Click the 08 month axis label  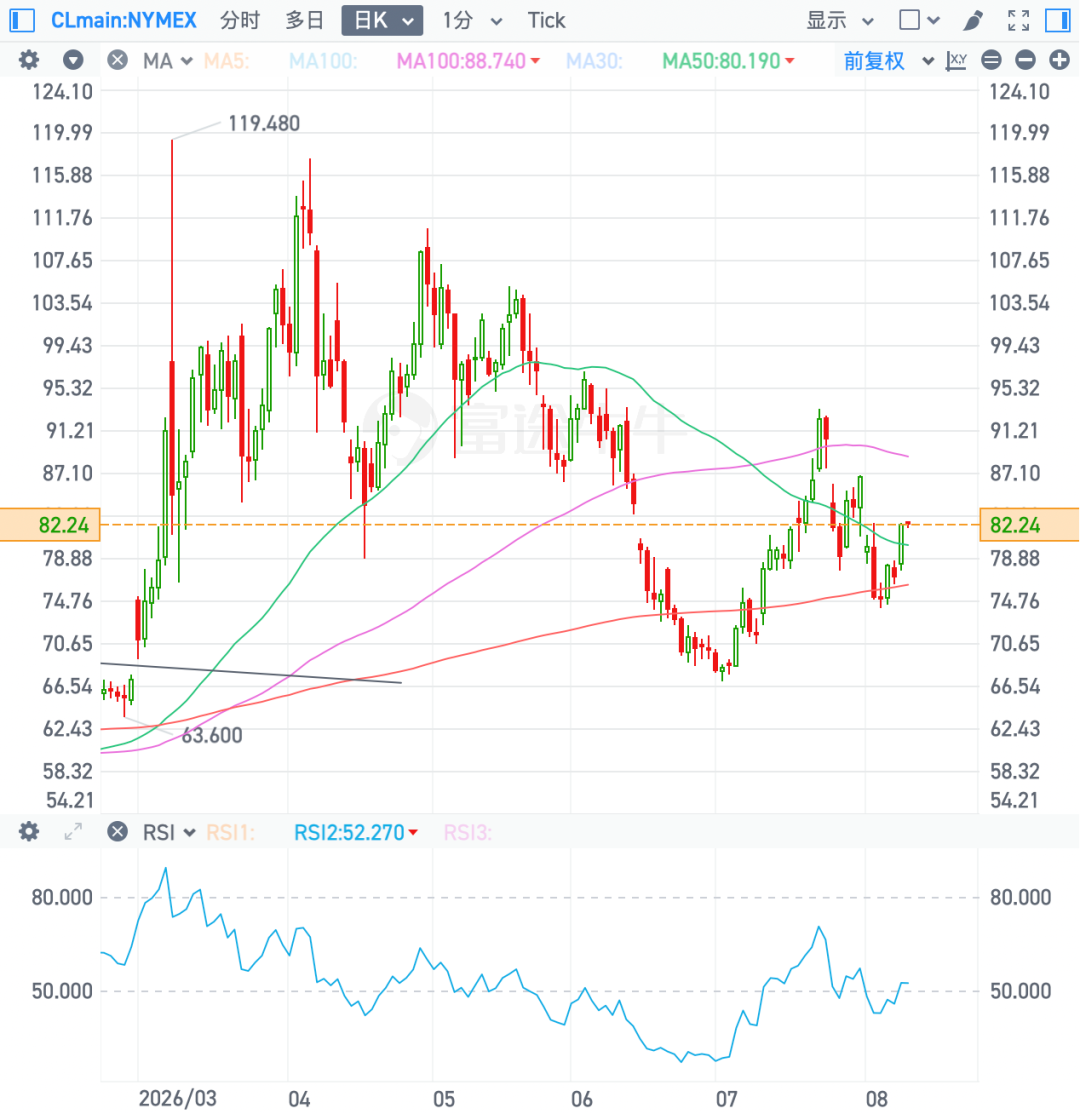[876, 1099]
